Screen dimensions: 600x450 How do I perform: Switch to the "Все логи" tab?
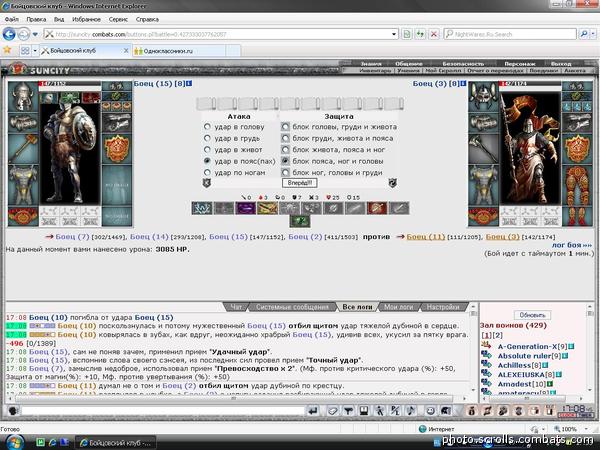[357, 307]
